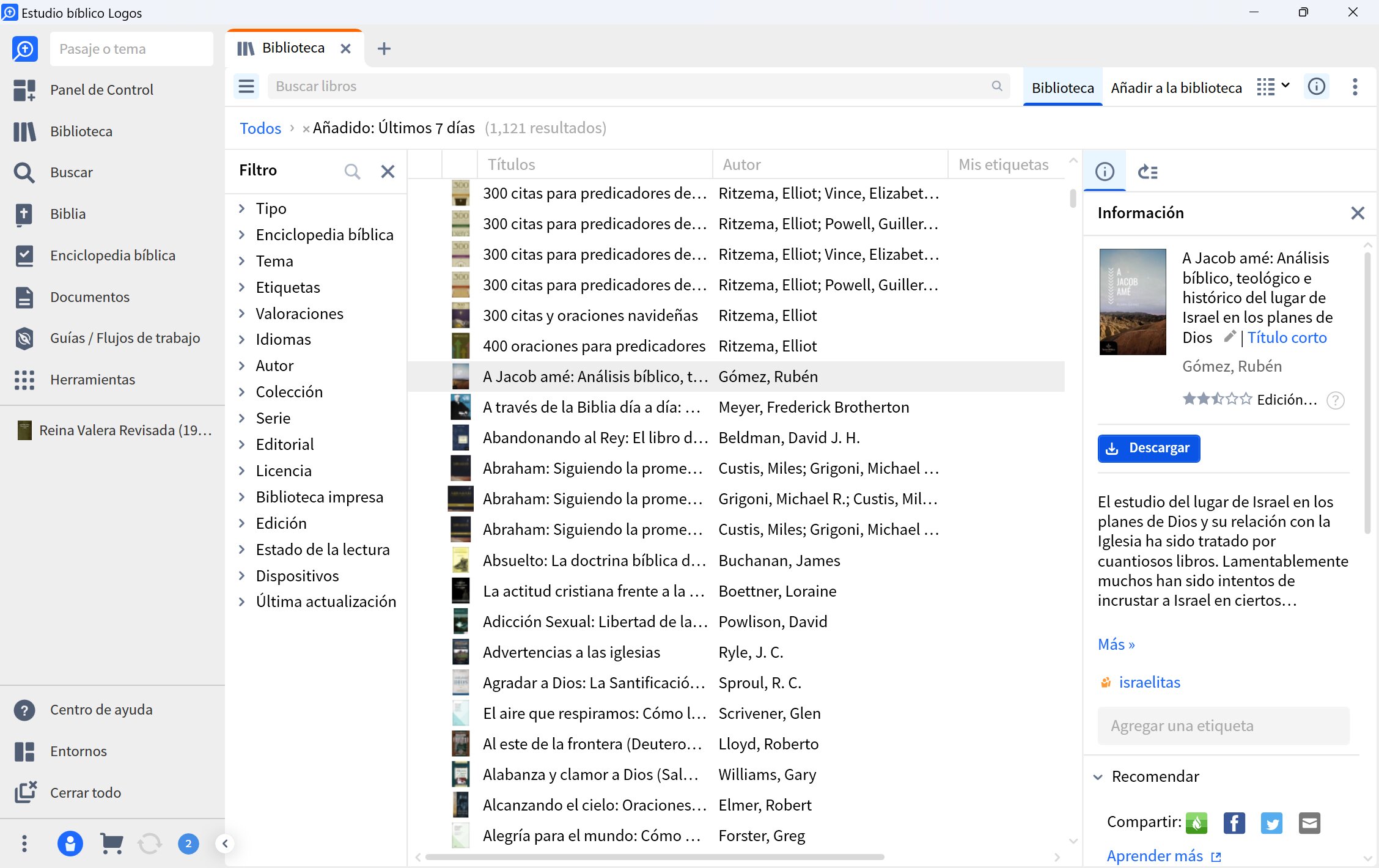Open the notifications badge showing 2

(188, 844)
